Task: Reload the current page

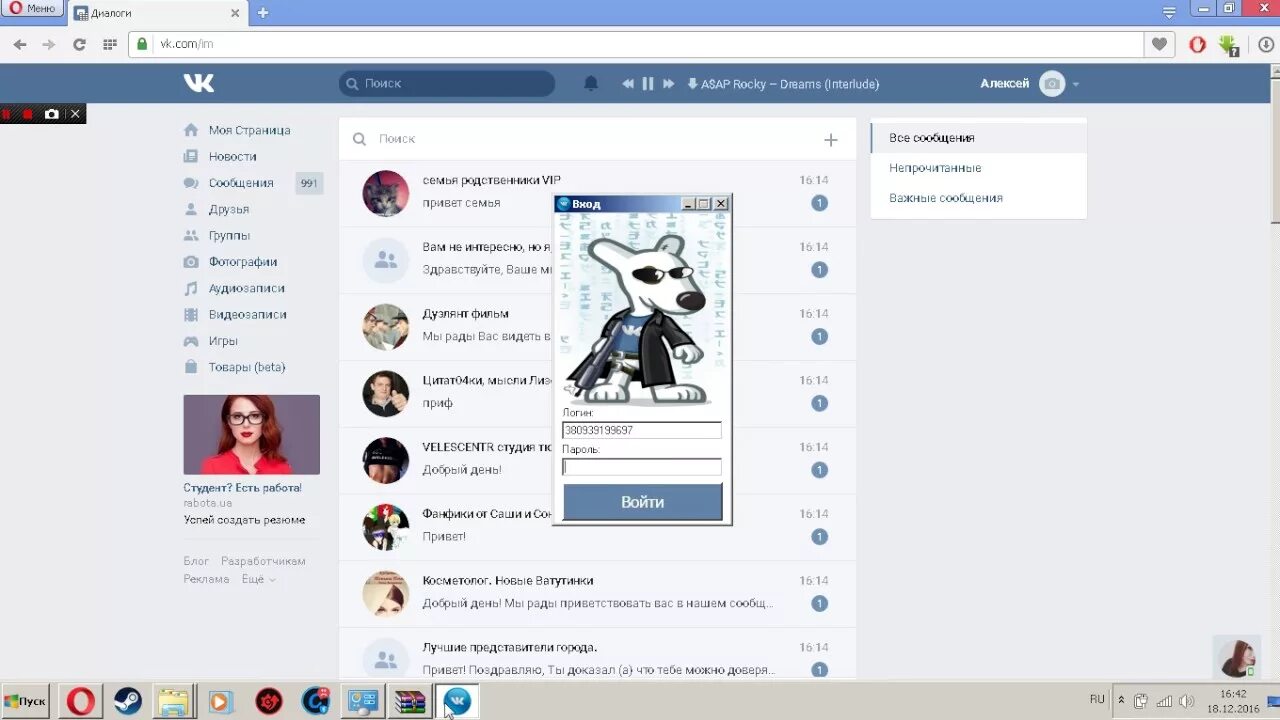Action: [79, 44]
